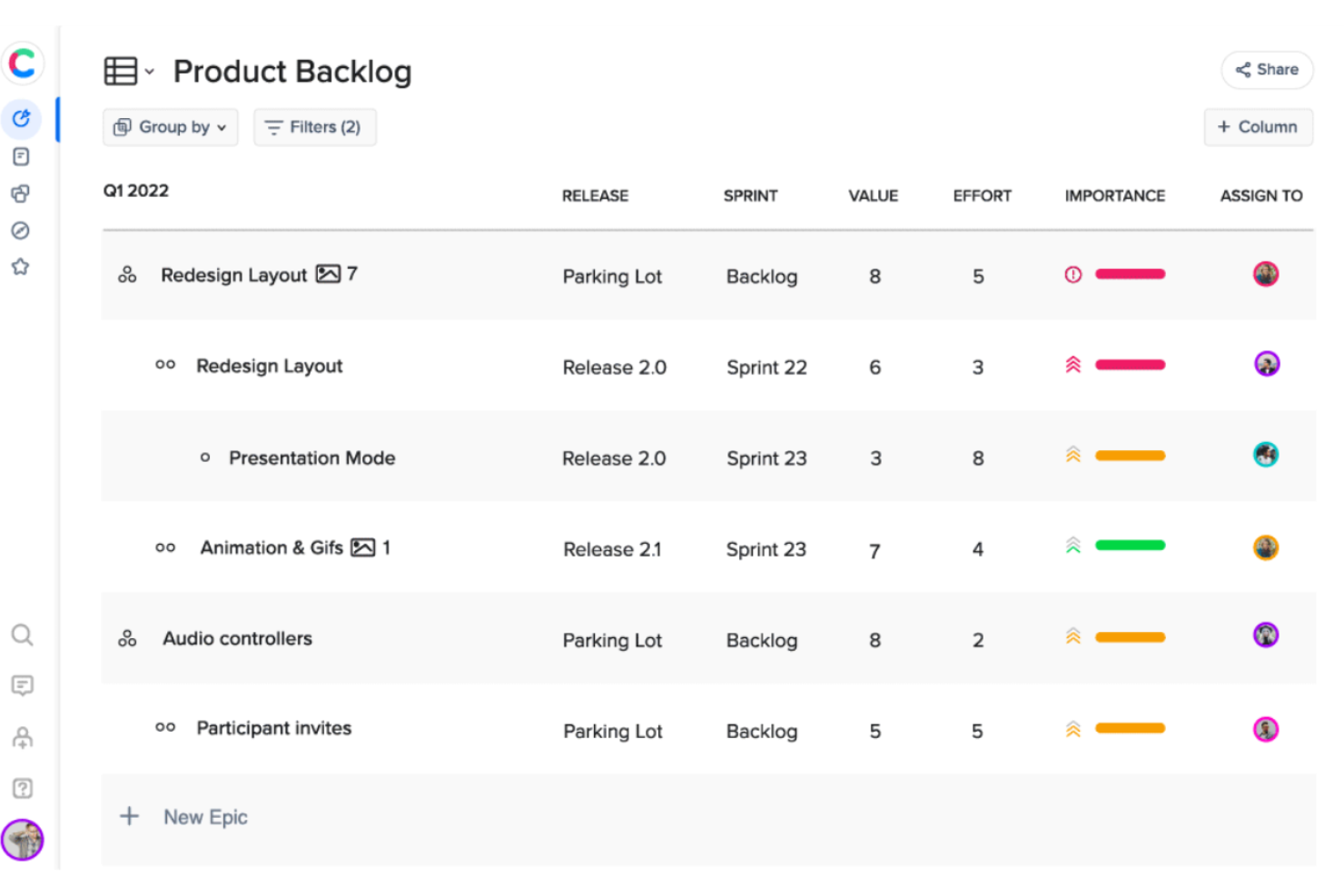The image size is (1344, 896).
Task: Open assignee avatar for Animation & Gifs
Action: [1266, 547]
